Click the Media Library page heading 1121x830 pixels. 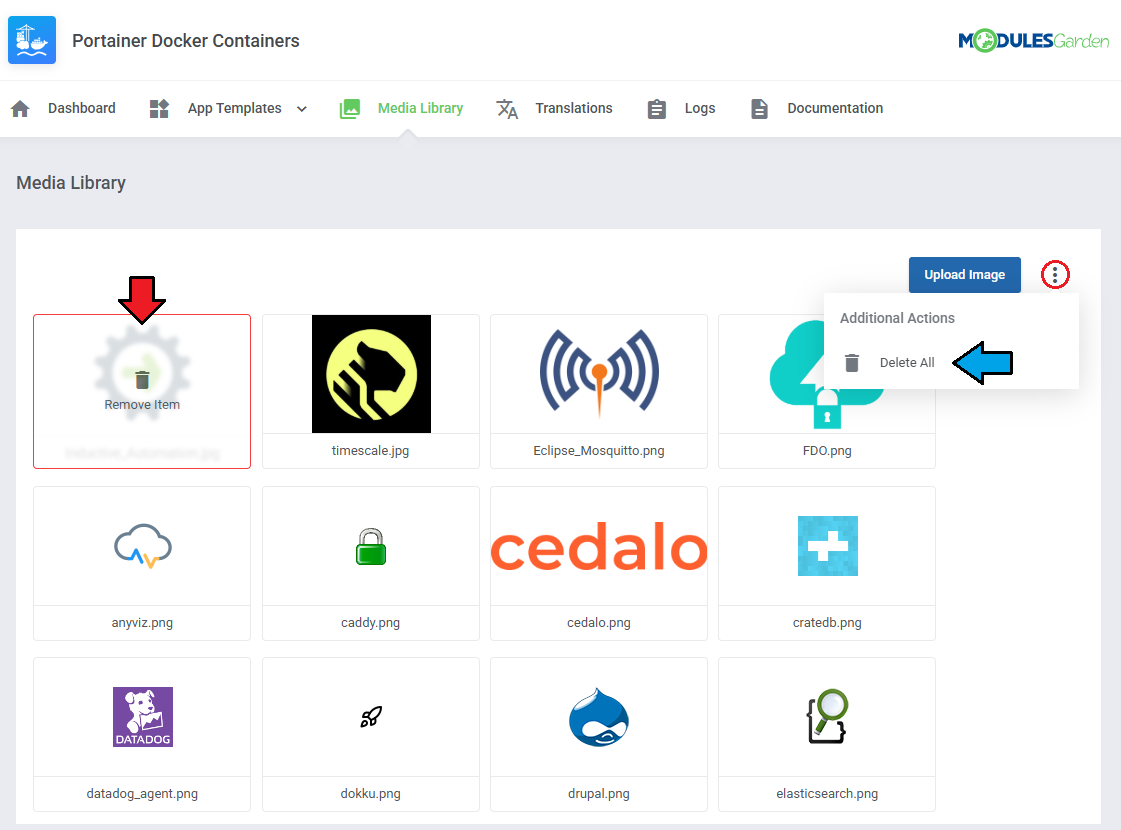(71, 183)
